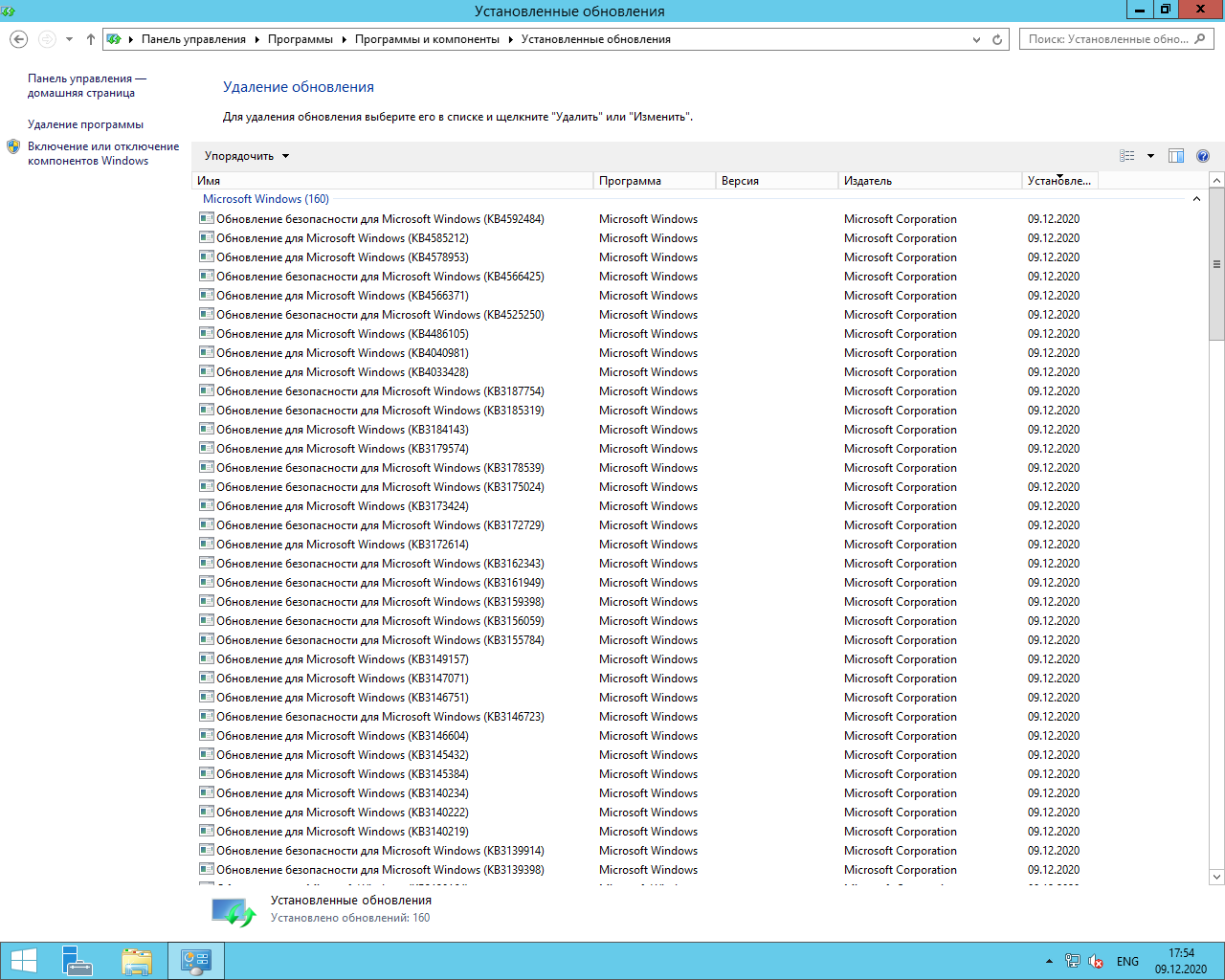Expand the address bar history dropdown
The height and width of the screenshot is (980, 1225).
[976, 39]
